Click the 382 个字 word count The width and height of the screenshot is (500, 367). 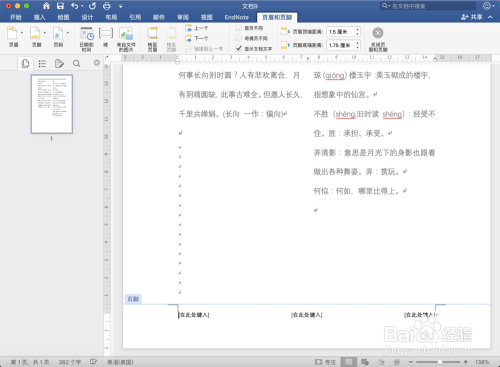(70, 362)
